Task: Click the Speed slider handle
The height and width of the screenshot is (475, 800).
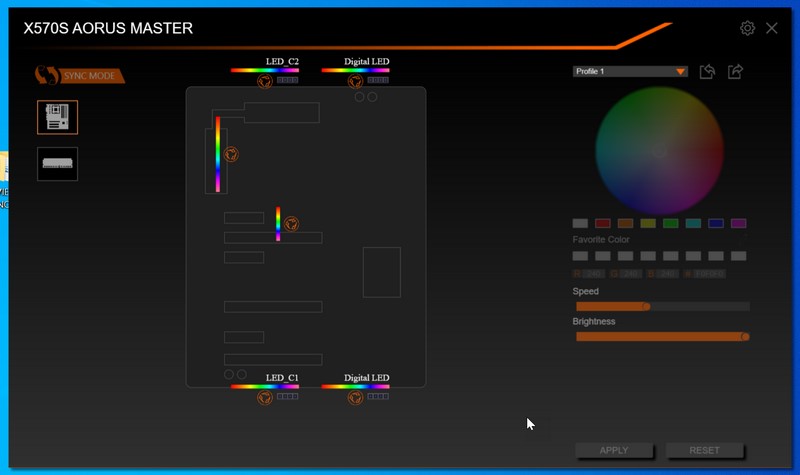Action: click(646, 307)
